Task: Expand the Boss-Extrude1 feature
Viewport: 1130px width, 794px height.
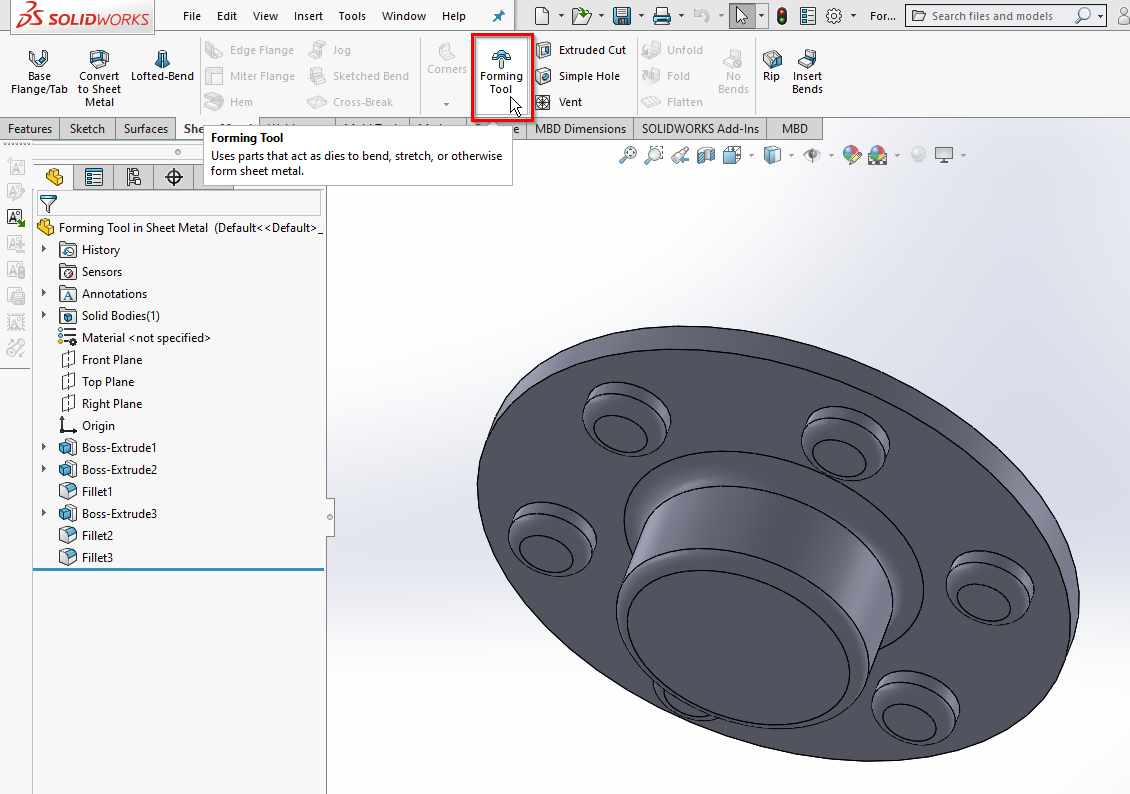Action: click(x=44, y=448)
